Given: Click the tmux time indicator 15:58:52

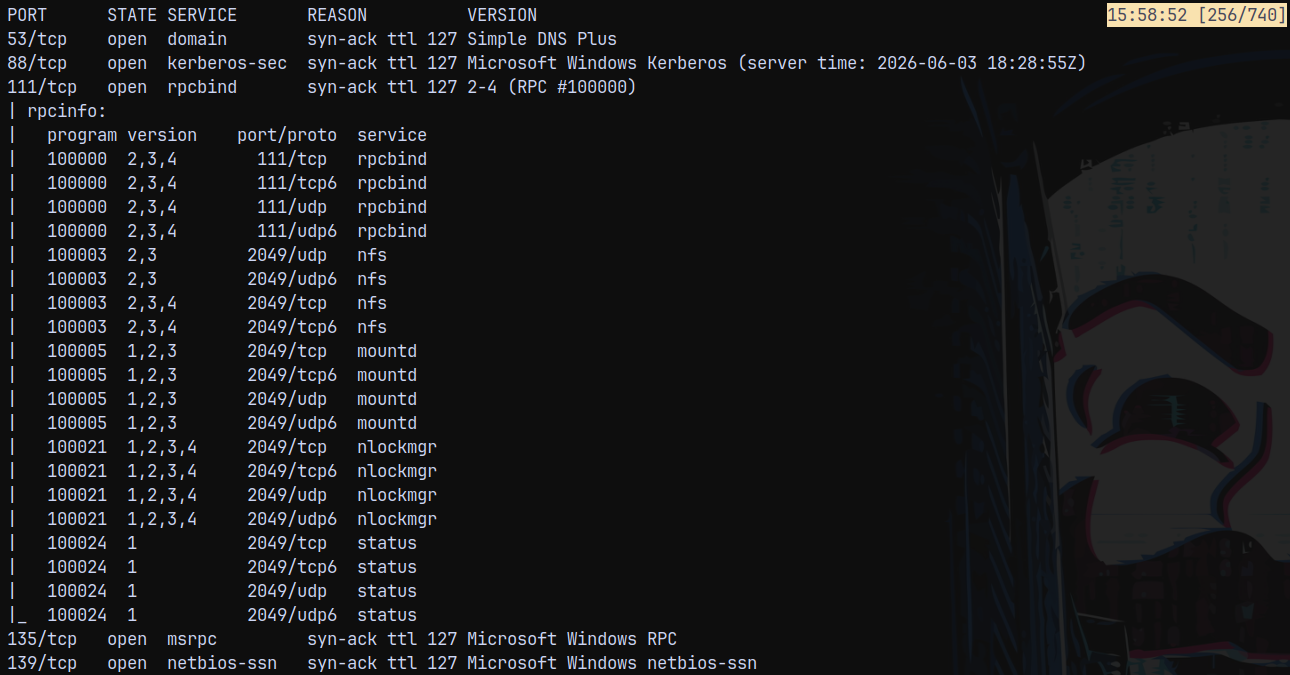Looking at the screenshot, I should coord(1150,15).
